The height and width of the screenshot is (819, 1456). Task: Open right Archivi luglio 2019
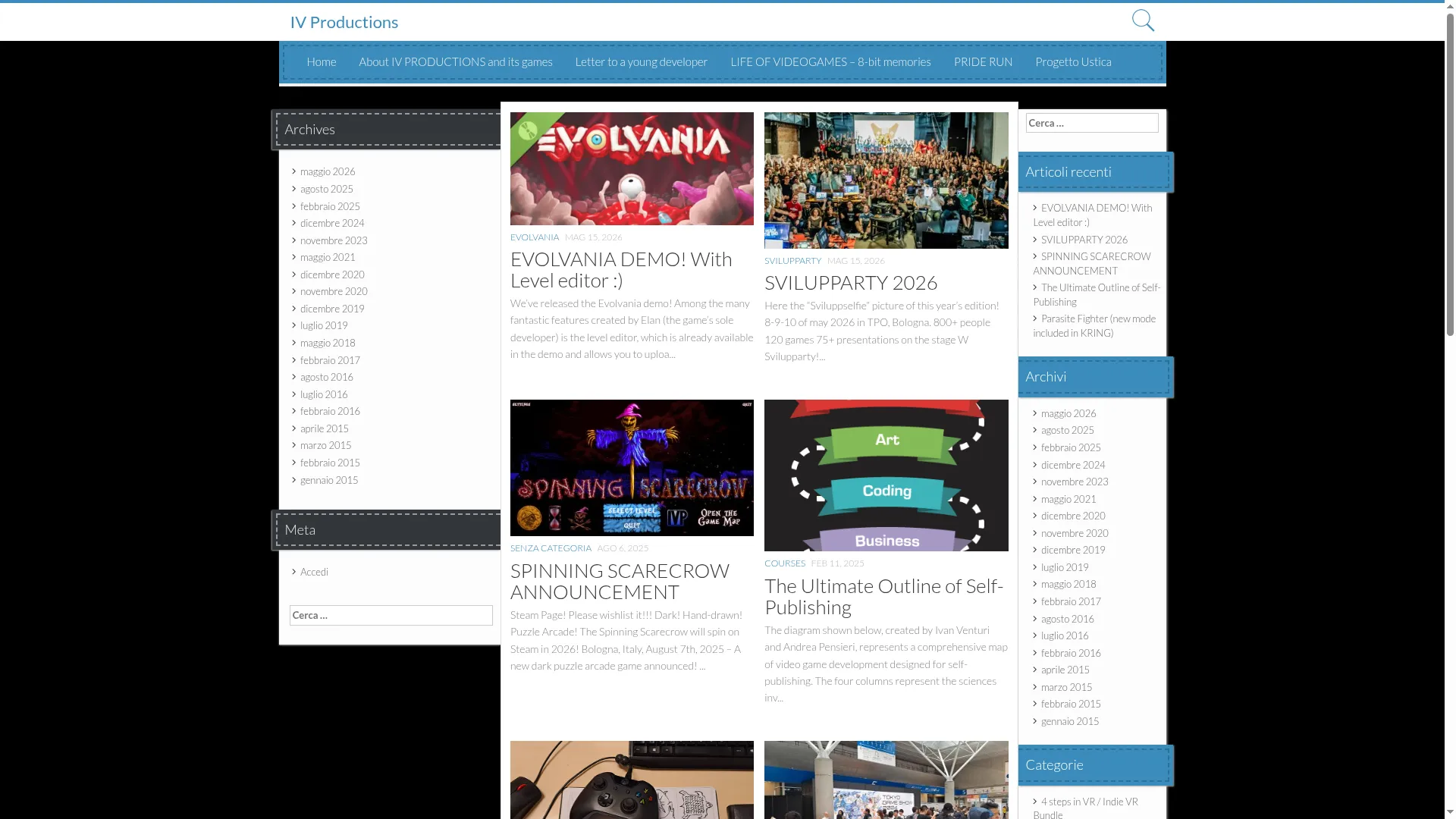(x=1065, y=567)
